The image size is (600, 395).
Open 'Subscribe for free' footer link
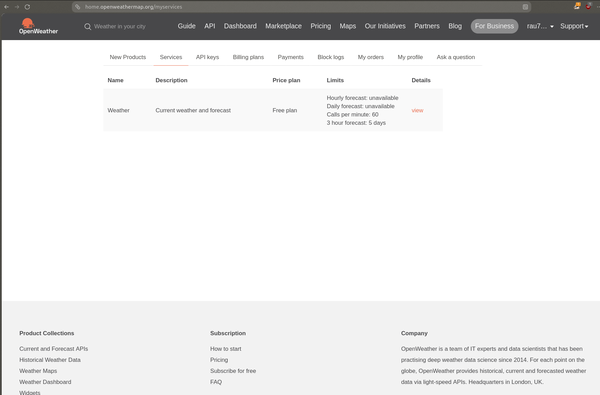233,371
